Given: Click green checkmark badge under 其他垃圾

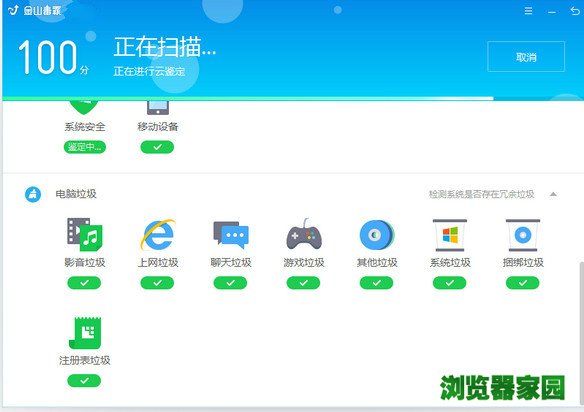Looking at the screenshot, I should 376,283.
